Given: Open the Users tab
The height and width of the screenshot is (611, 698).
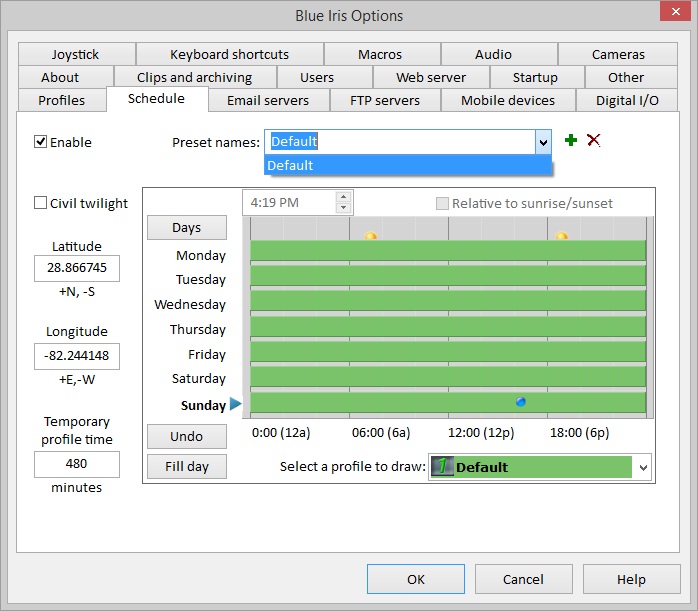Looking at the screenshot, I should pyautogui.click(x=324, y=77).
